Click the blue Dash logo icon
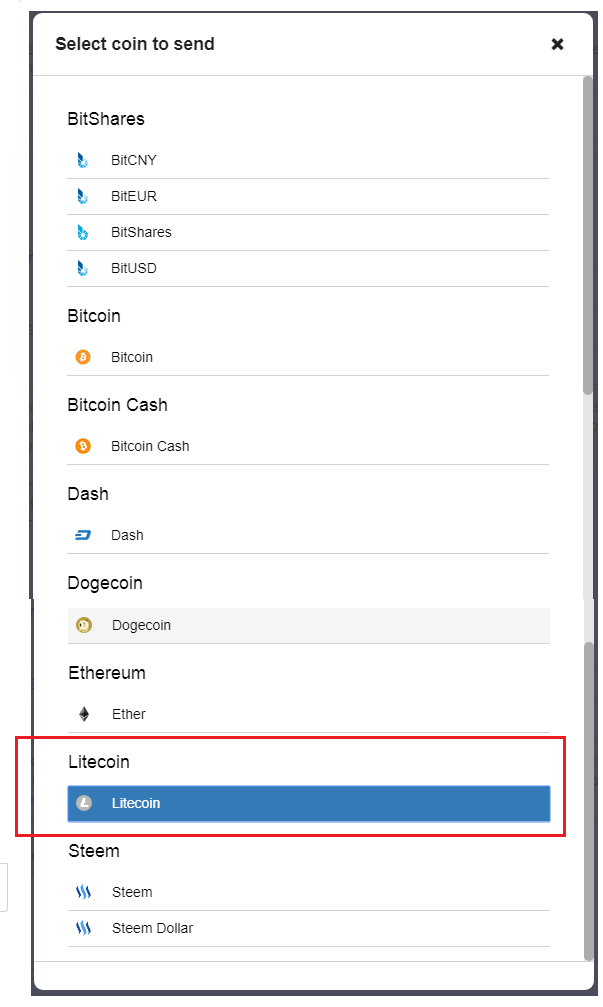The image size is (603, 1007). click(x=83, y=535)
